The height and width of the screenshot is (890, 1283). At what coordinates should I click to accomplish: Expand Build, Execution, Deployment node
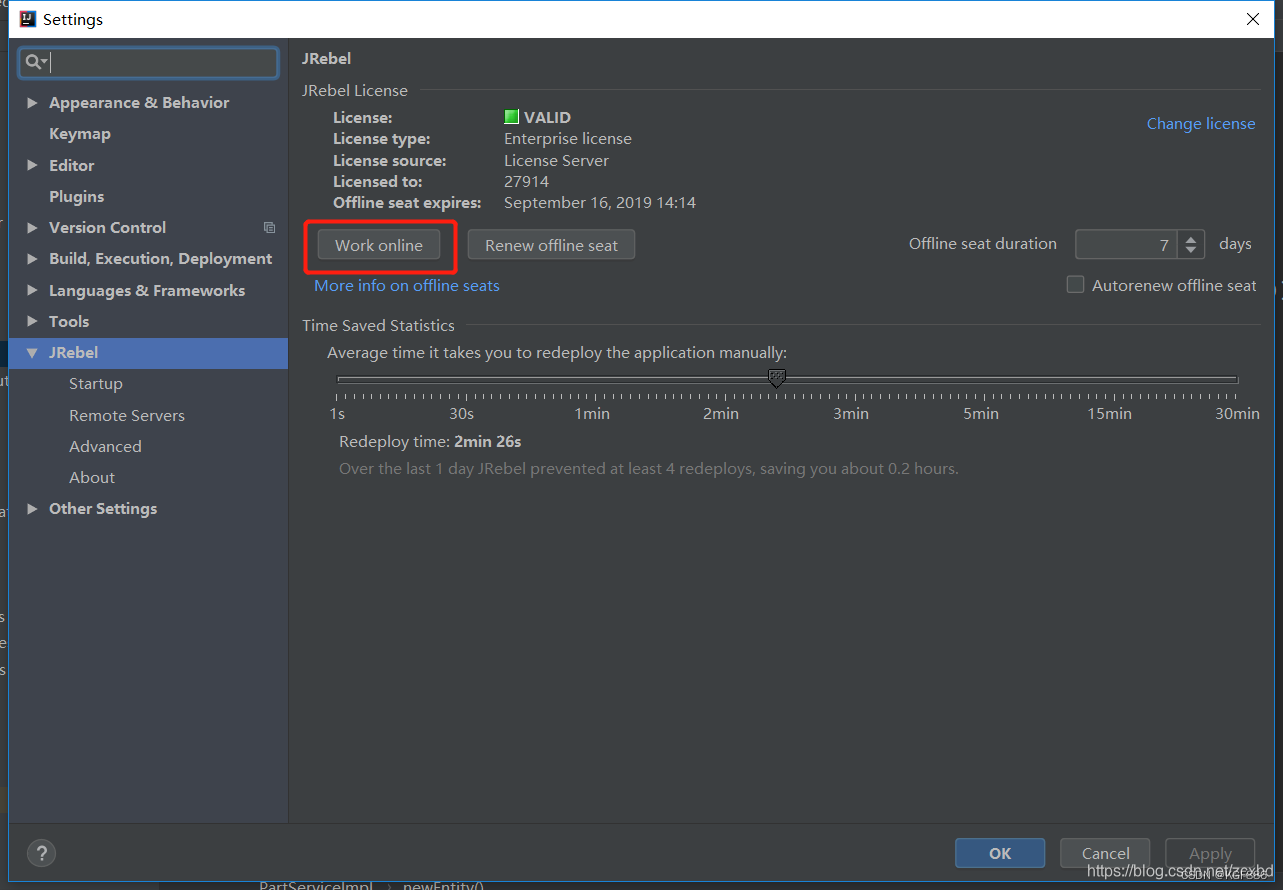click(x=33, y=259)
